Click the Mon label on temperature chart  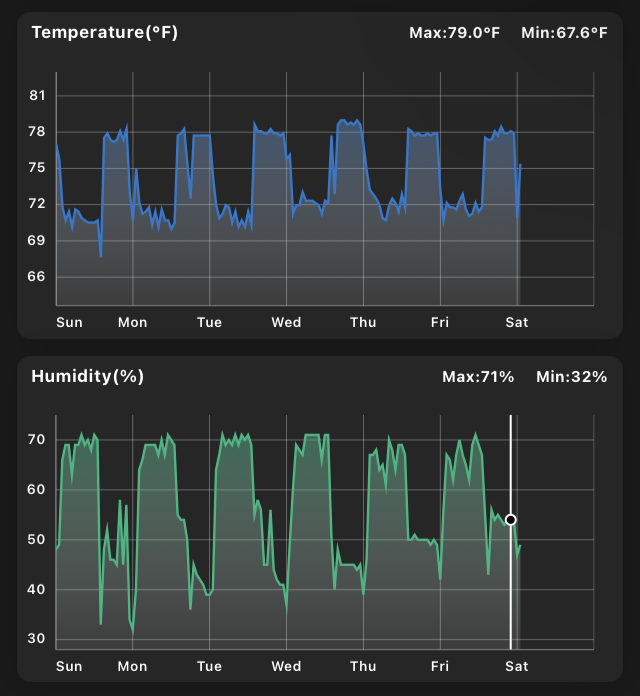[132, 322]
